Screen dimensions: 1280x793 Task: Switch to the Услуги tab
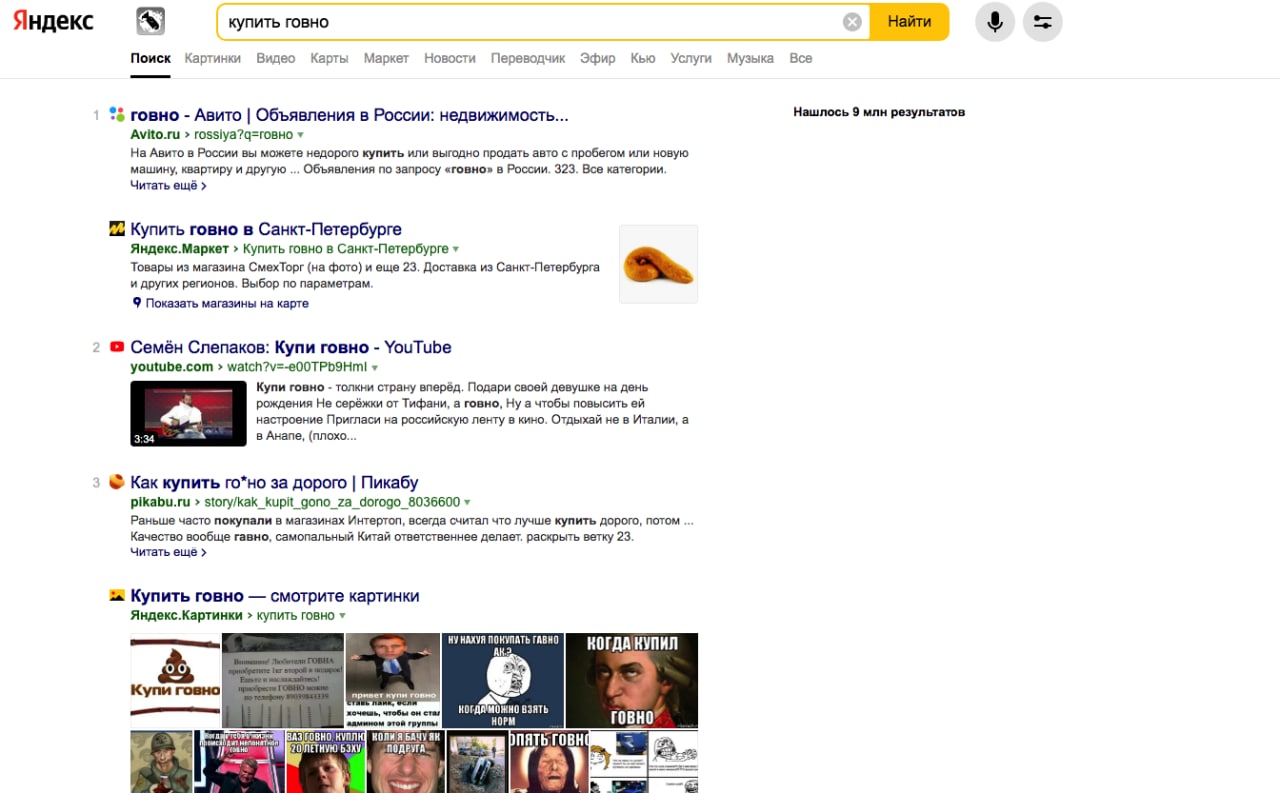tap(691, 58)
